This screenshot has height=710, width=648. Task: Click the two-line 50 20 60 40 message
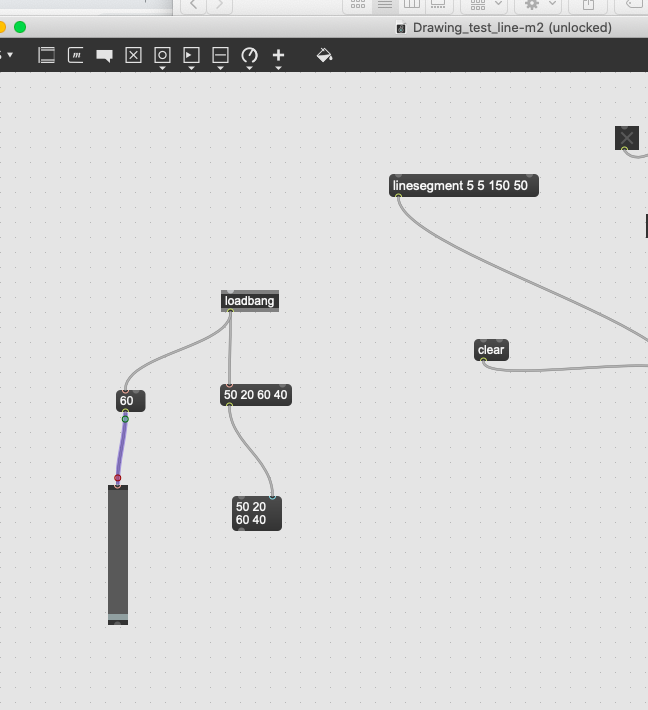coord(257,513)
